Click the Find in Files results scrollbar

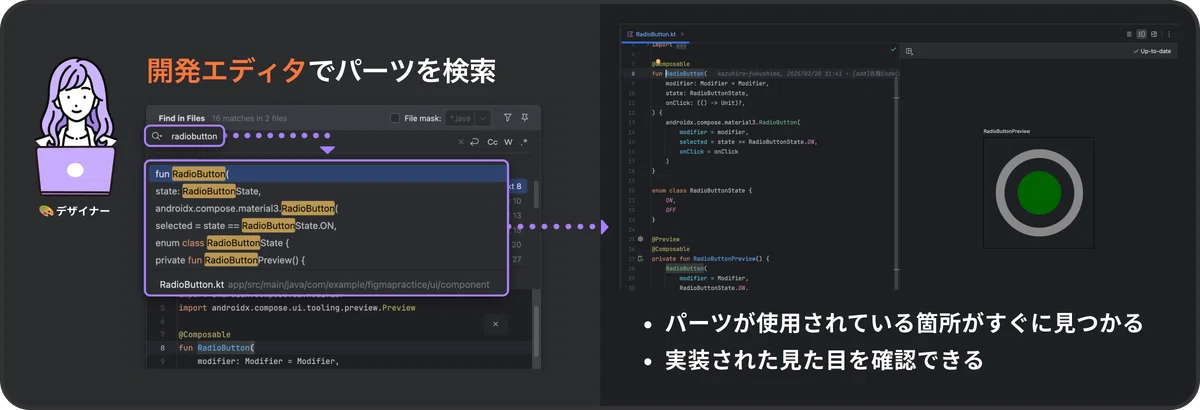coord(536,194)
